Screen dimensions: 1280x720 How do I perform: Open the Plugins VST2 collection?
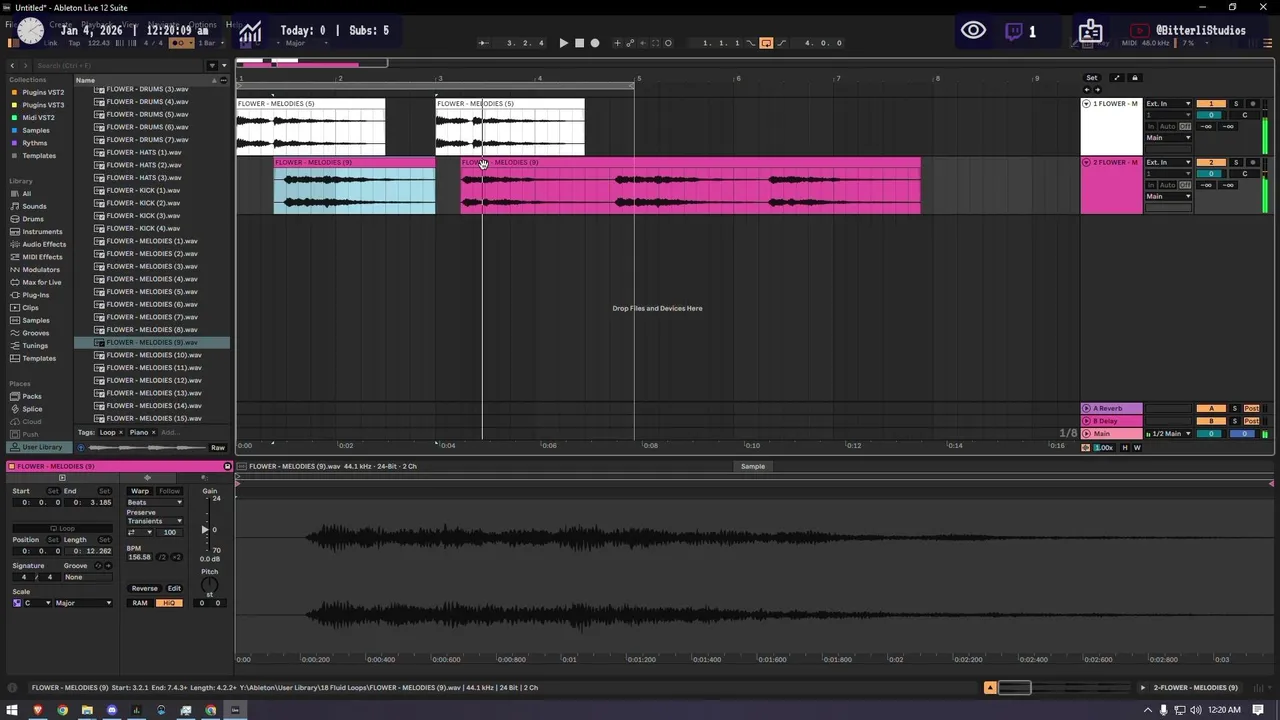tap(42, 92)
